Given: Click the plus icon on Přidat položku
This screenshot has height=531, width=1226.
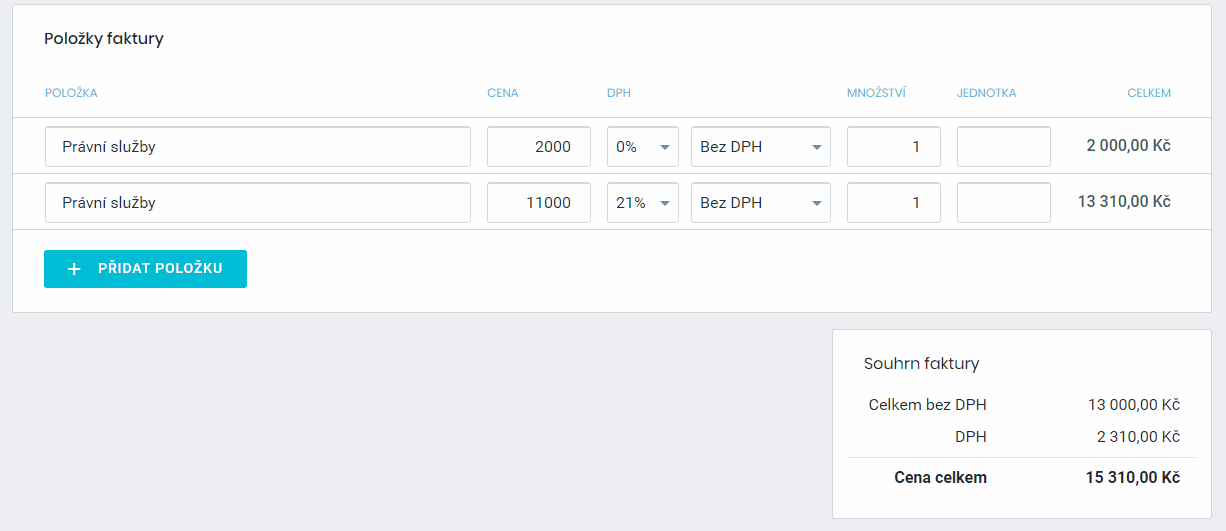Looking at the screenshot, I should point(74,269).
